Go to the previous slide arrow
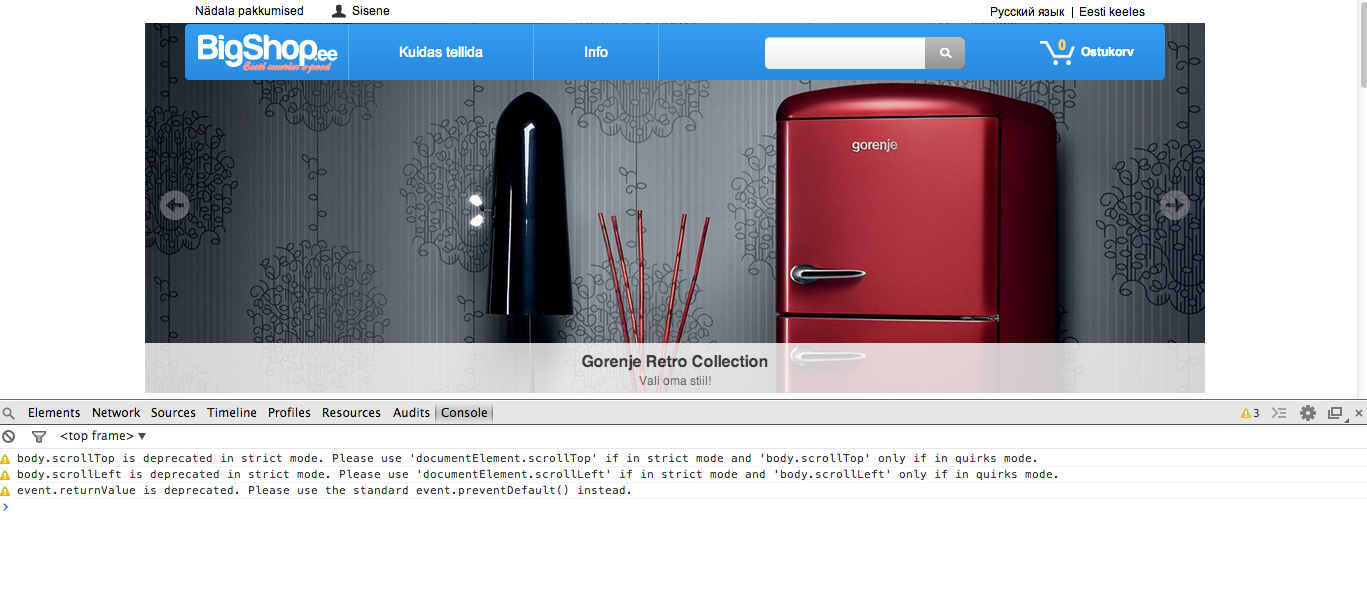 point(175,205)
